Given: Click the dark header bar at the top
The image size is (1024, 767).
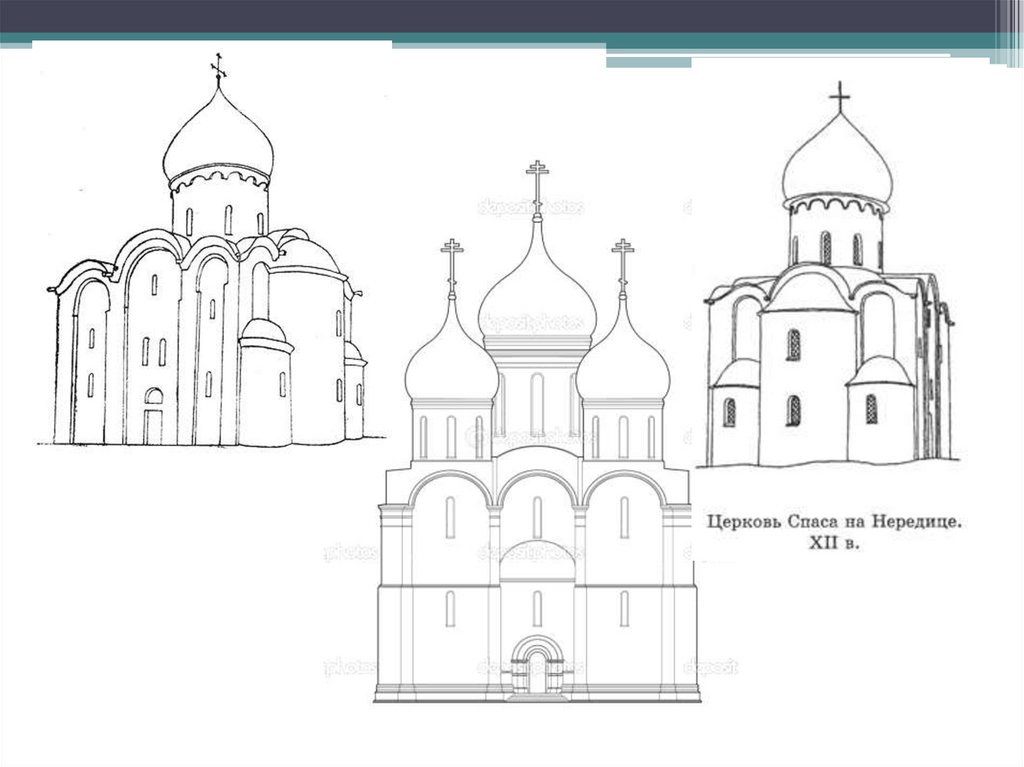Looking at the screenshot, I should pos(500,15).
